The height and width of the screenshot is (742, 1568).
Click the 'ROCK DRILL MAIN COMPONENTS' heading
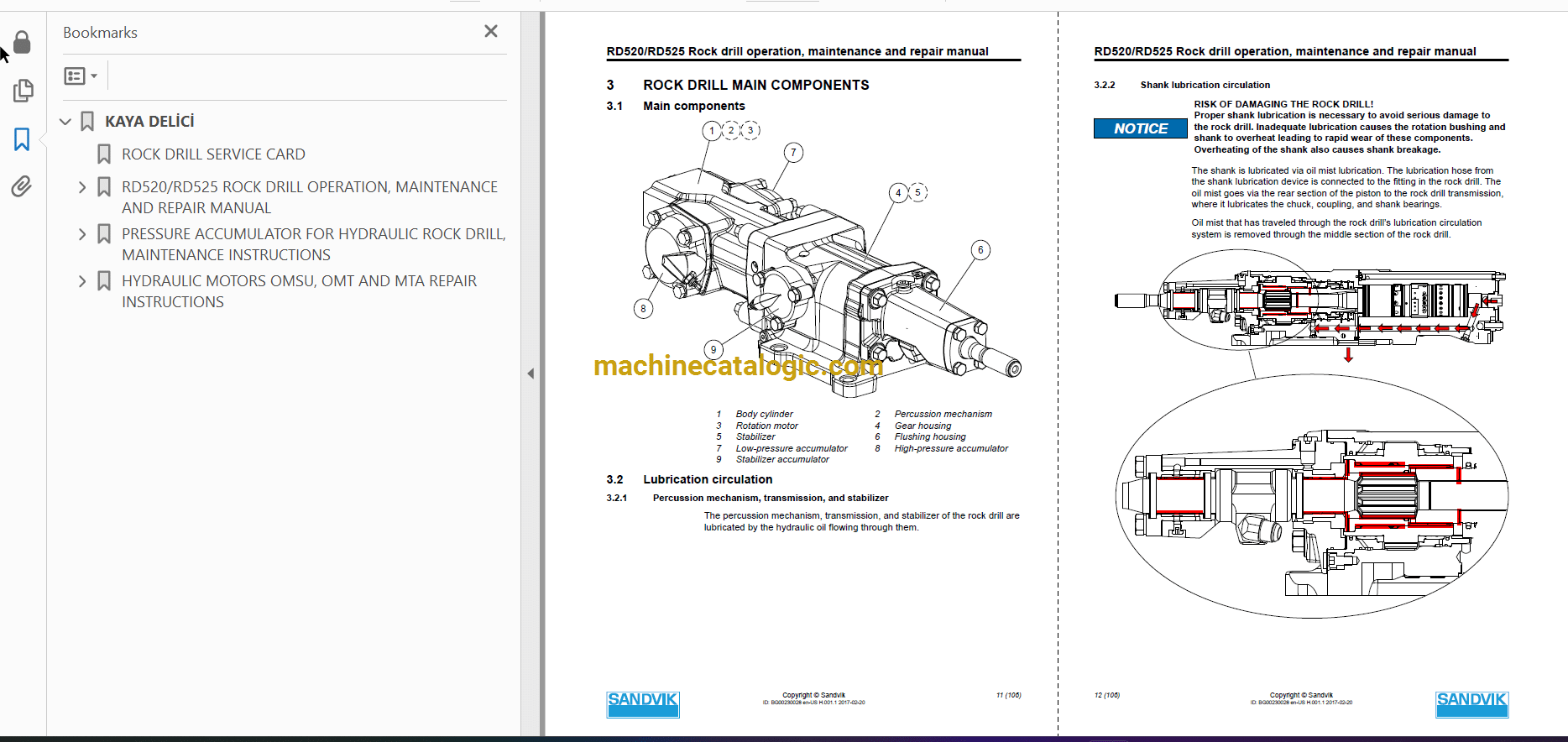(x=756, y=85)
